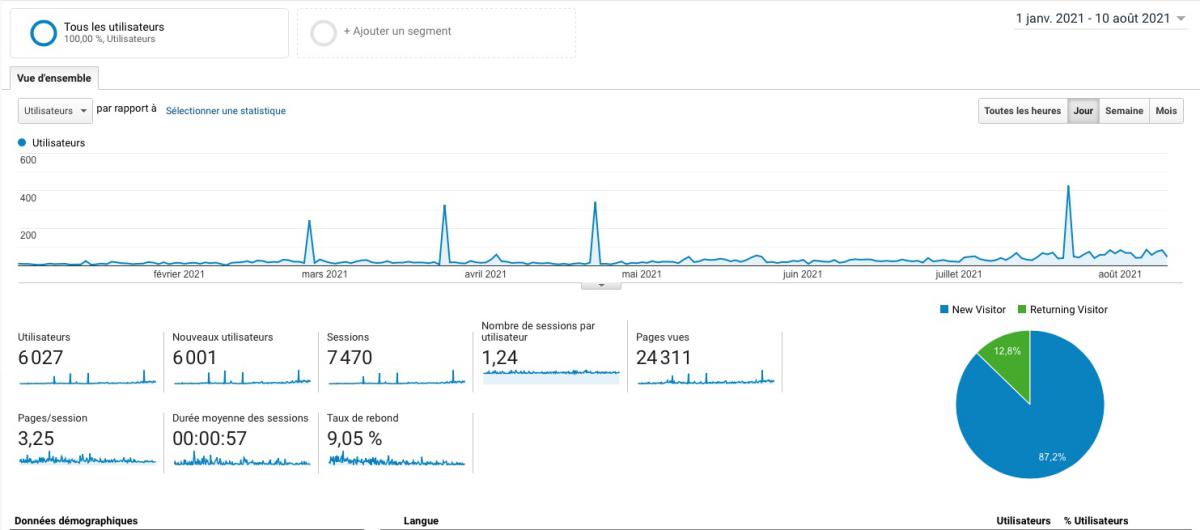The image size is (1200, 530).
Task: Show data by Toutes les heures
Action: [x=1022, y=111]
